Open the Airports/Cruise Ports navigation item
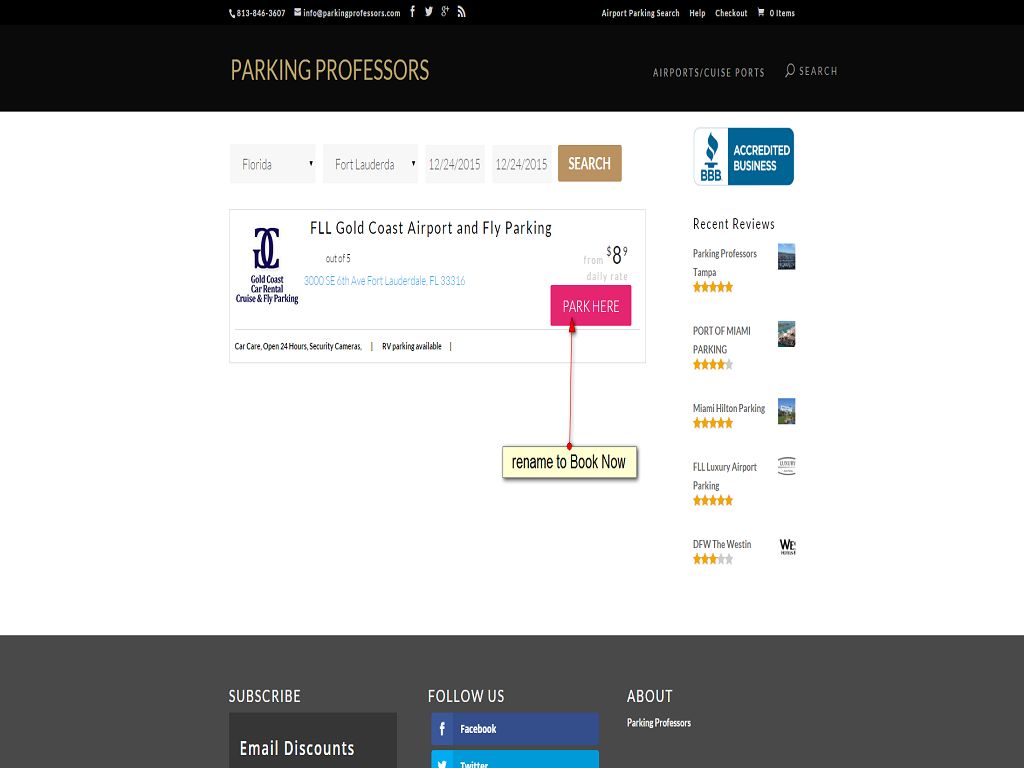1024x768 pixels. [709, 72]
